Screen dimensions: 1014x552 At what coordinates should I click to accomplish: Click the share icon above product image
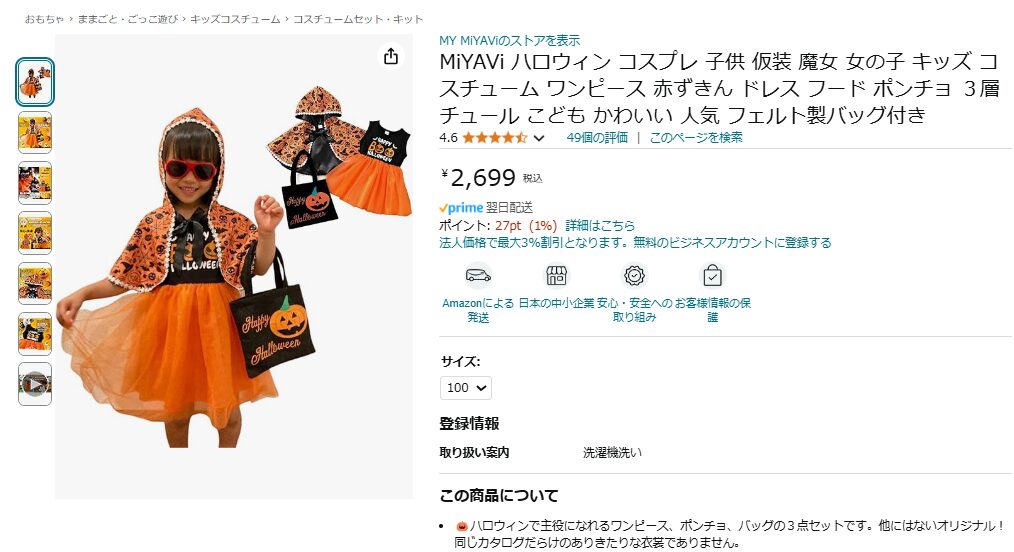(391, 56)
